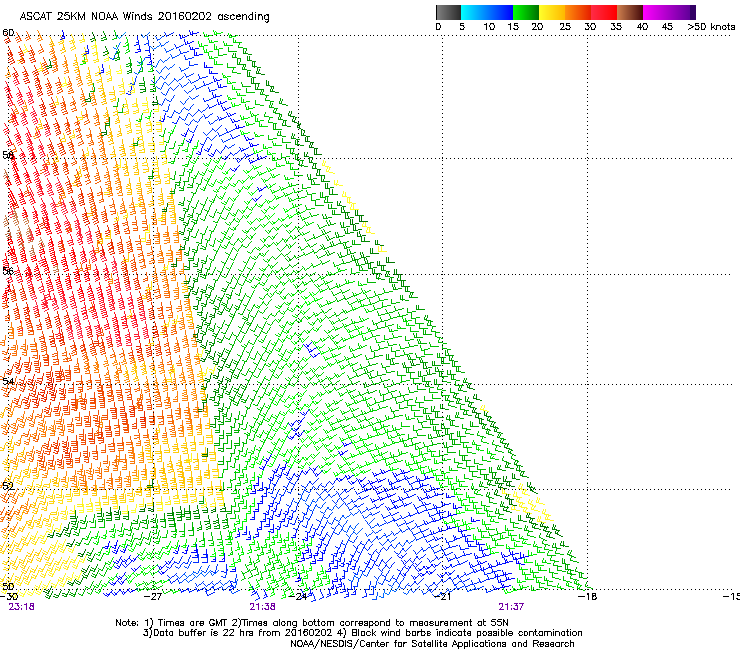Click the purple time stamp "21:37"
740x650 pixels.
[511, 607]
